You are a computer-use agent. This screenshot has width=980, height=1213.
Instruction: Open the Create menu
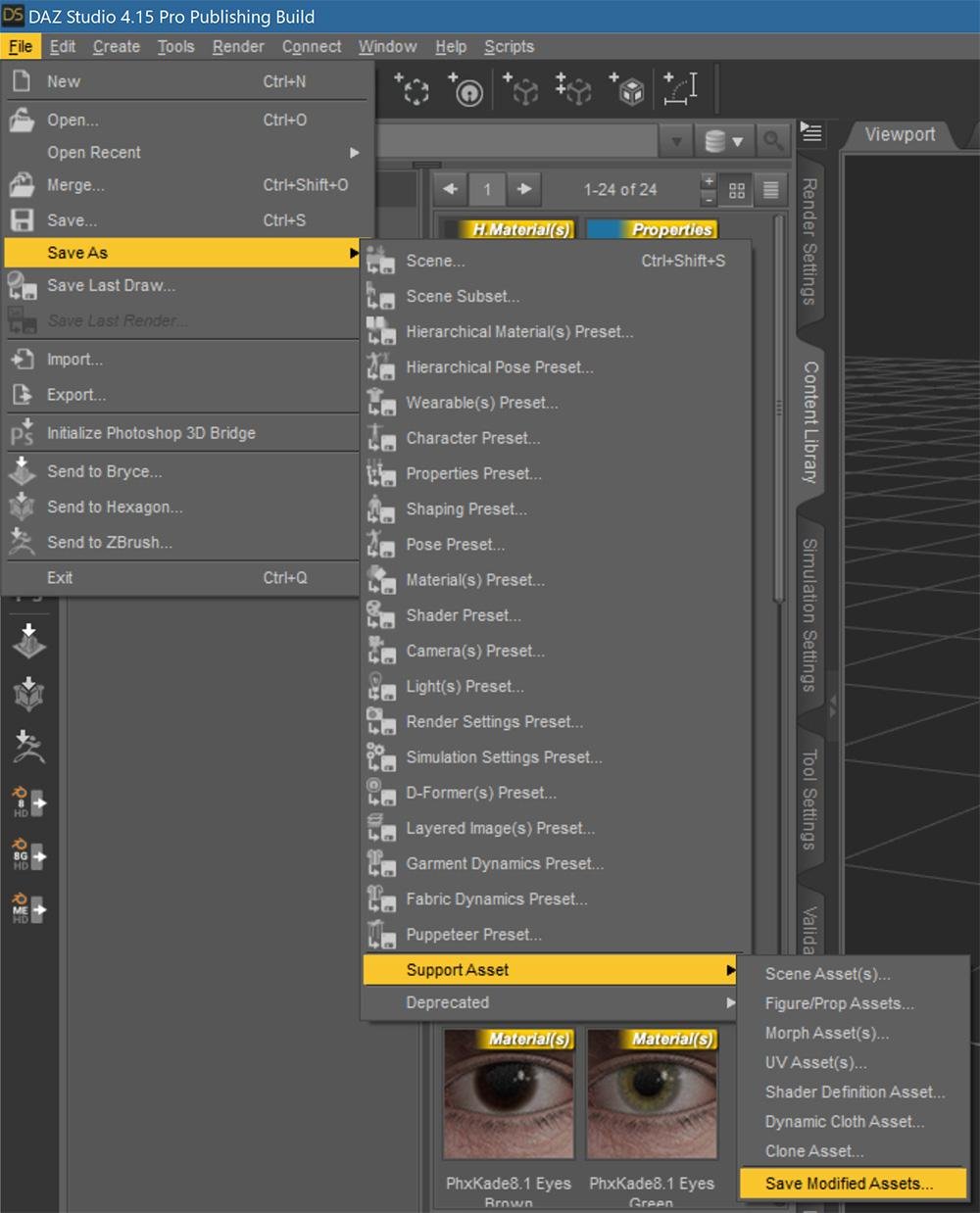point(117,46)
